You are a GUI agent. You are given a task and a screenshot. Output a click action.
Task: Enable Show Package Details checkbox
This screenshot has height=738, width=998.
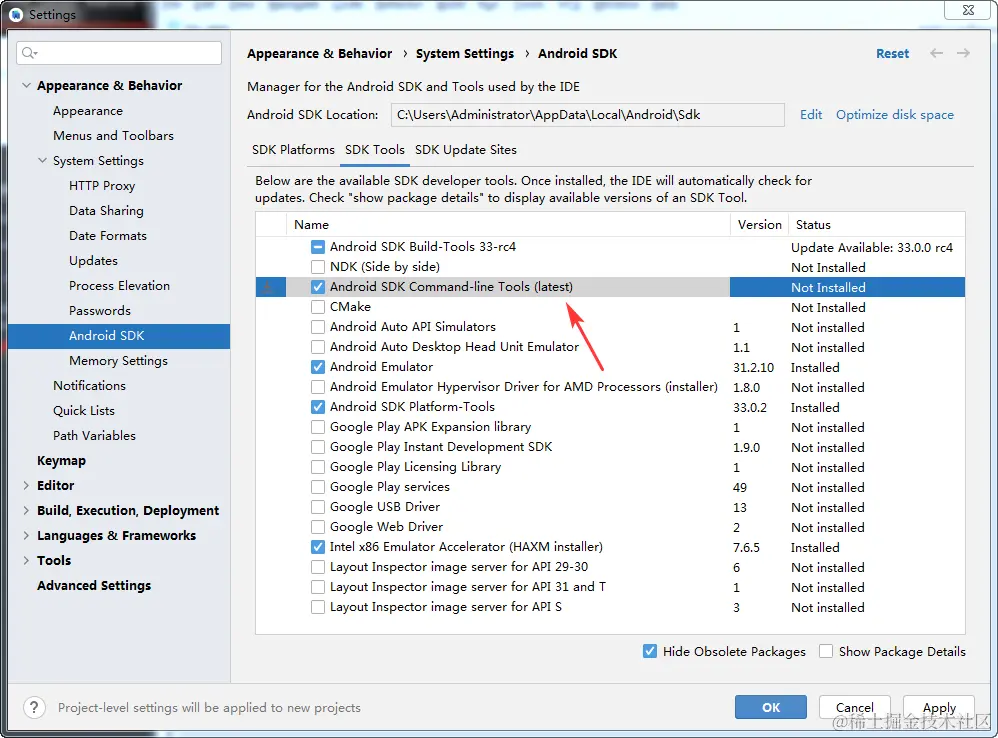(x=826, y=651)
